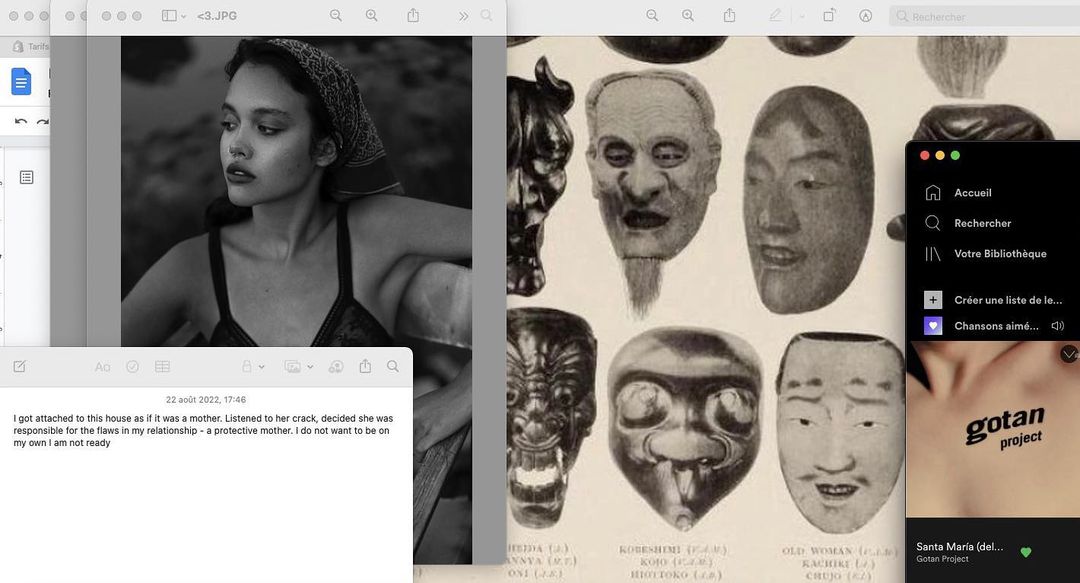This screenshot has height=583, width=1080.
Task: Expand the note lock dropdown
Action: pyautogui.click(x=253, y=367)
